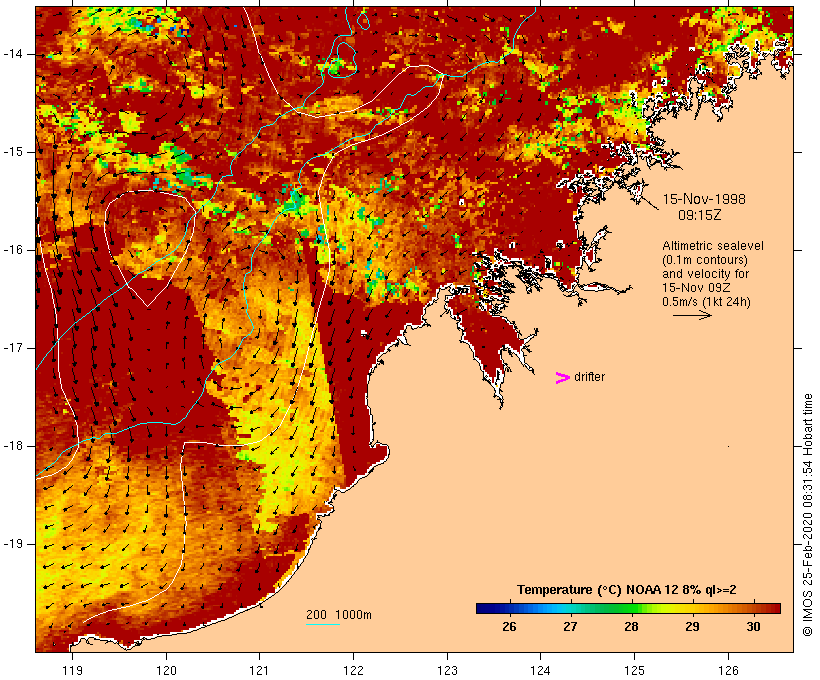820x680 pixels.
Task: Click the longitude axis label '121'
Action: click(x=259, y=670)
